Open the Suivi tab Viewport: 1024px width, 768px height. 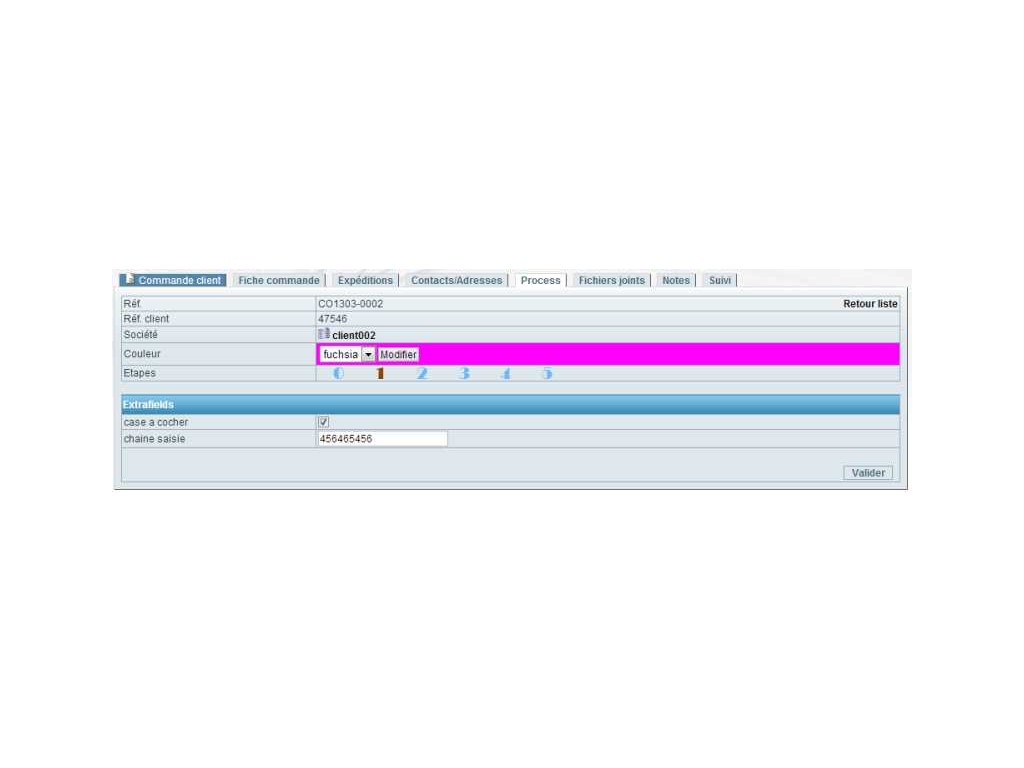tap(720, 280)
